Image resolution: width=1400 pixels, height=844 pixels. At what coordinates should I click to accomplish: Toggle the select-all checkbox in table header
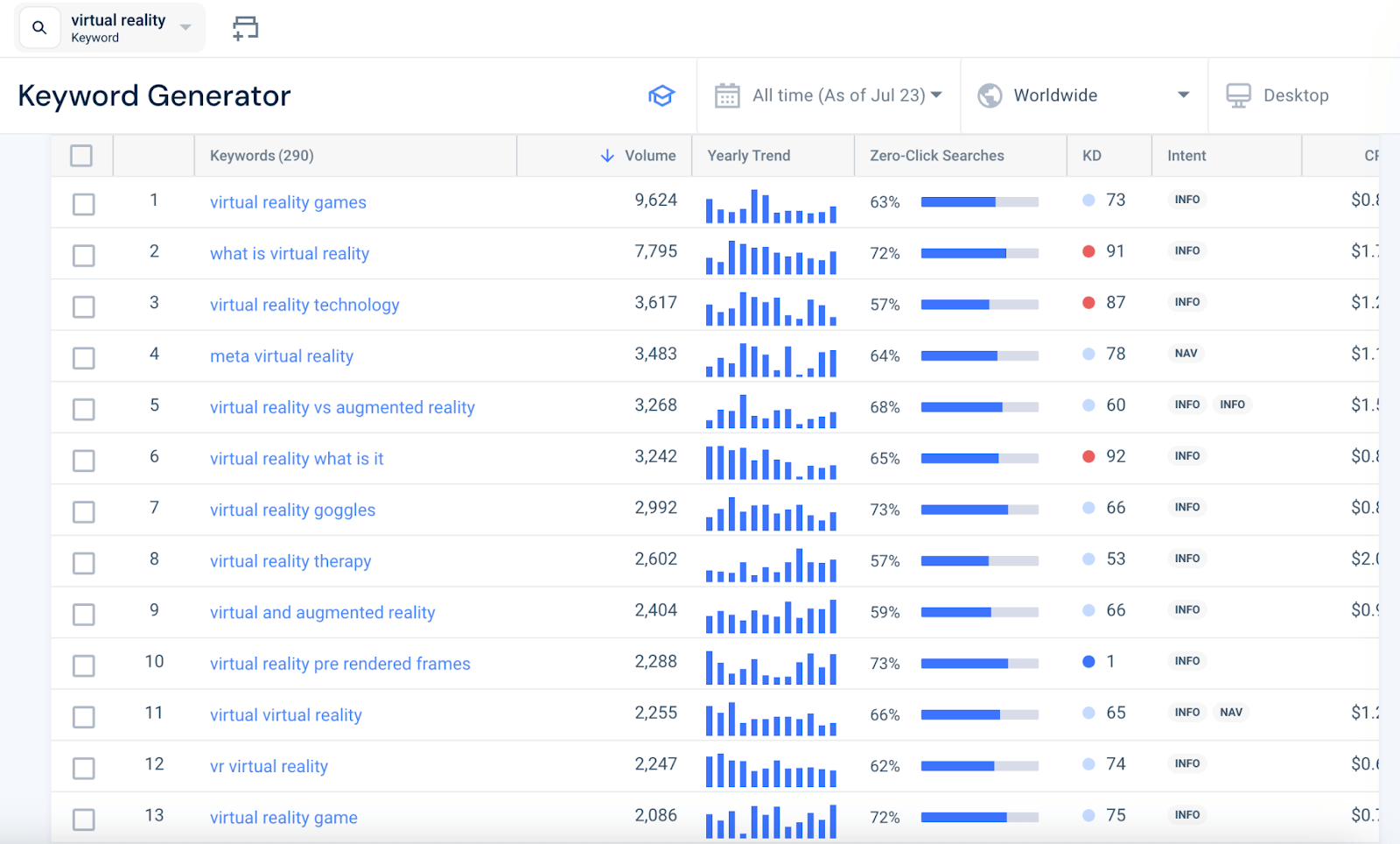pyautogui.click(x=81, y=156)
